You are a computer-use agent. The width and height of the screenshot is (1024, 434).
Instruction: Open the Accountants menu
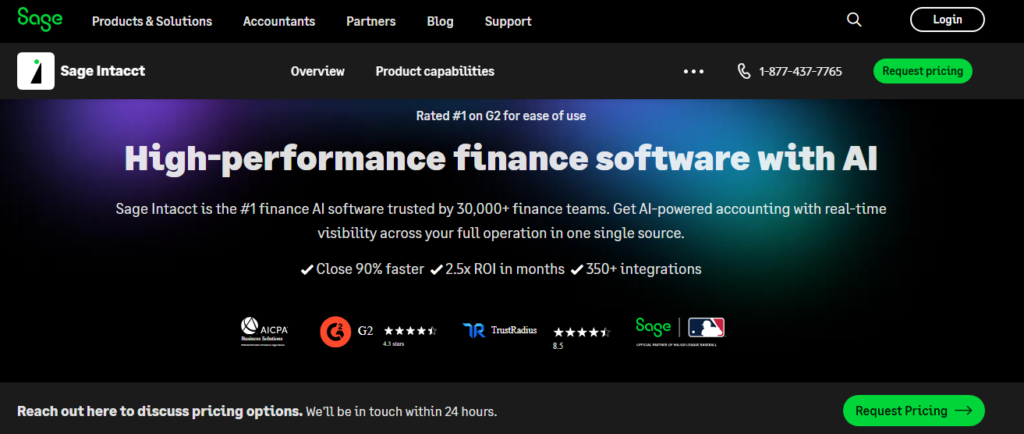click(279, 21)
